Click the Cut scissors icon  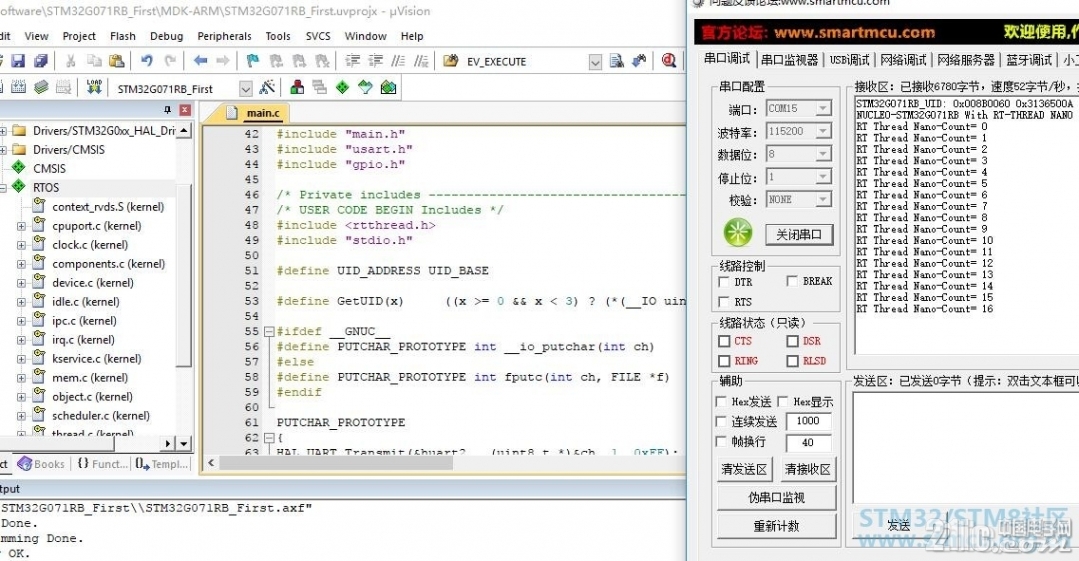pos(70,61)
